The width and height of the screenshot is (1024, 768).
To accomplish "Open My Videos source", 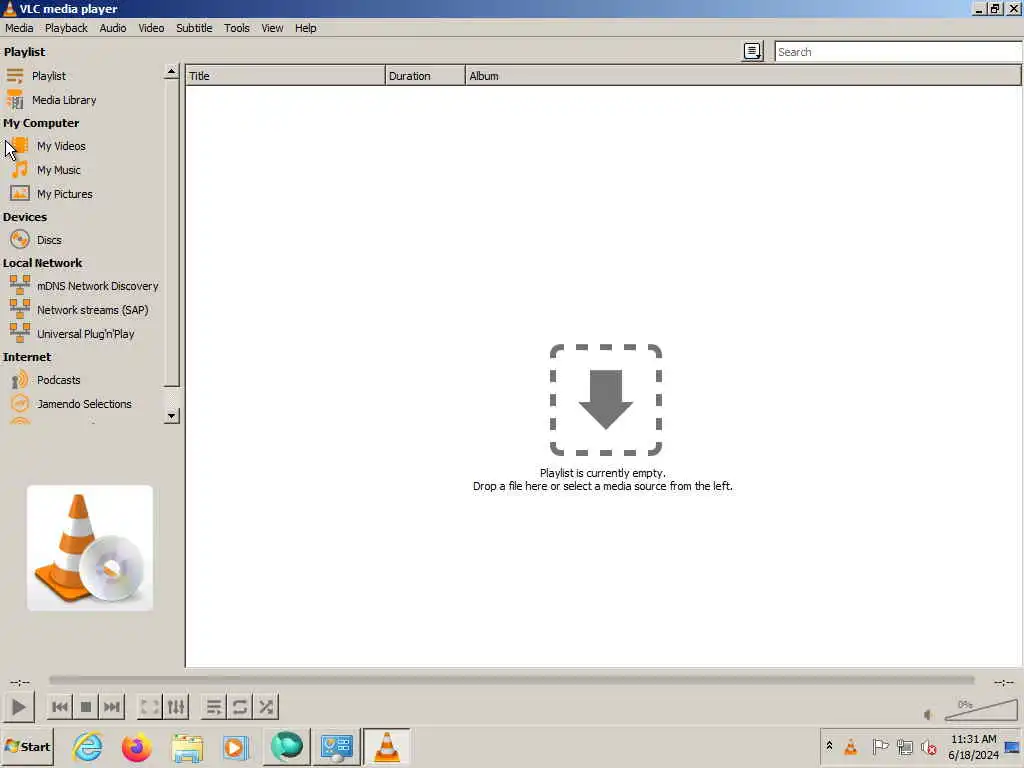I will tap(61, 146).
